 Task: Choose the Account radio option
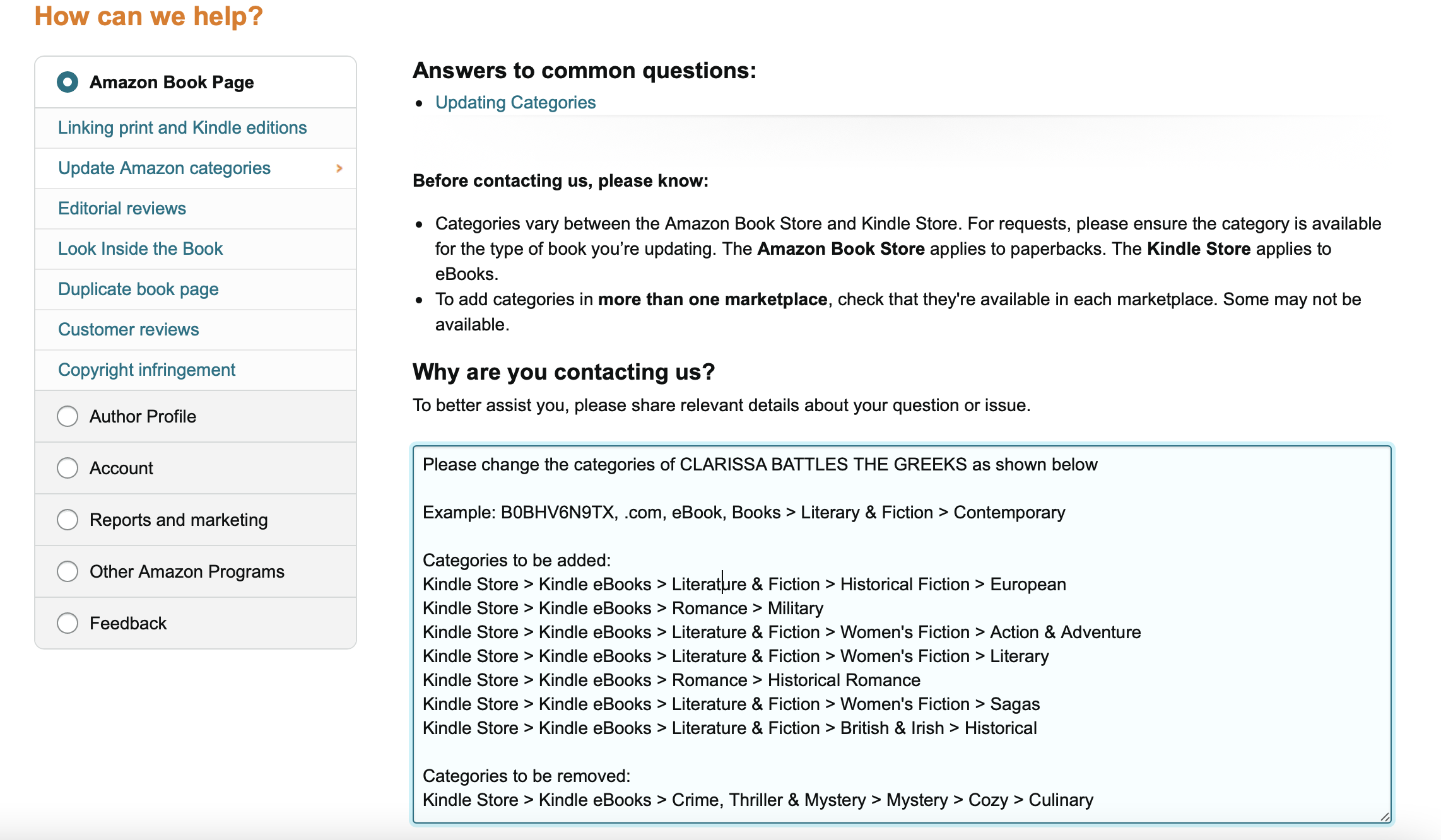coord(68,468)
